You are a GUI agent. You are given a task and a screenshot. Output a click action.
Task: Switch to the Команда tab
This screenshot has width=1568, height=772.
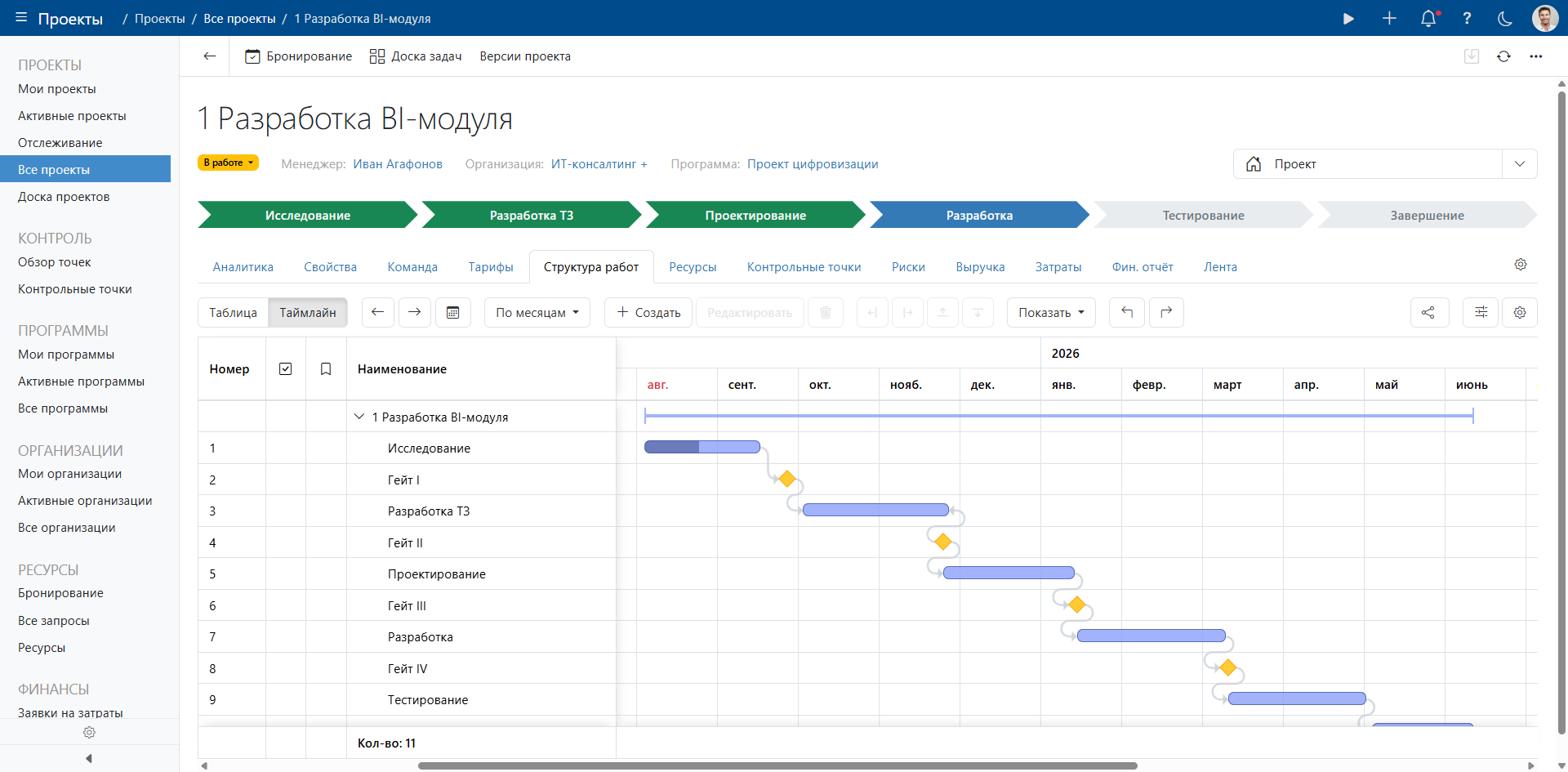412,267
